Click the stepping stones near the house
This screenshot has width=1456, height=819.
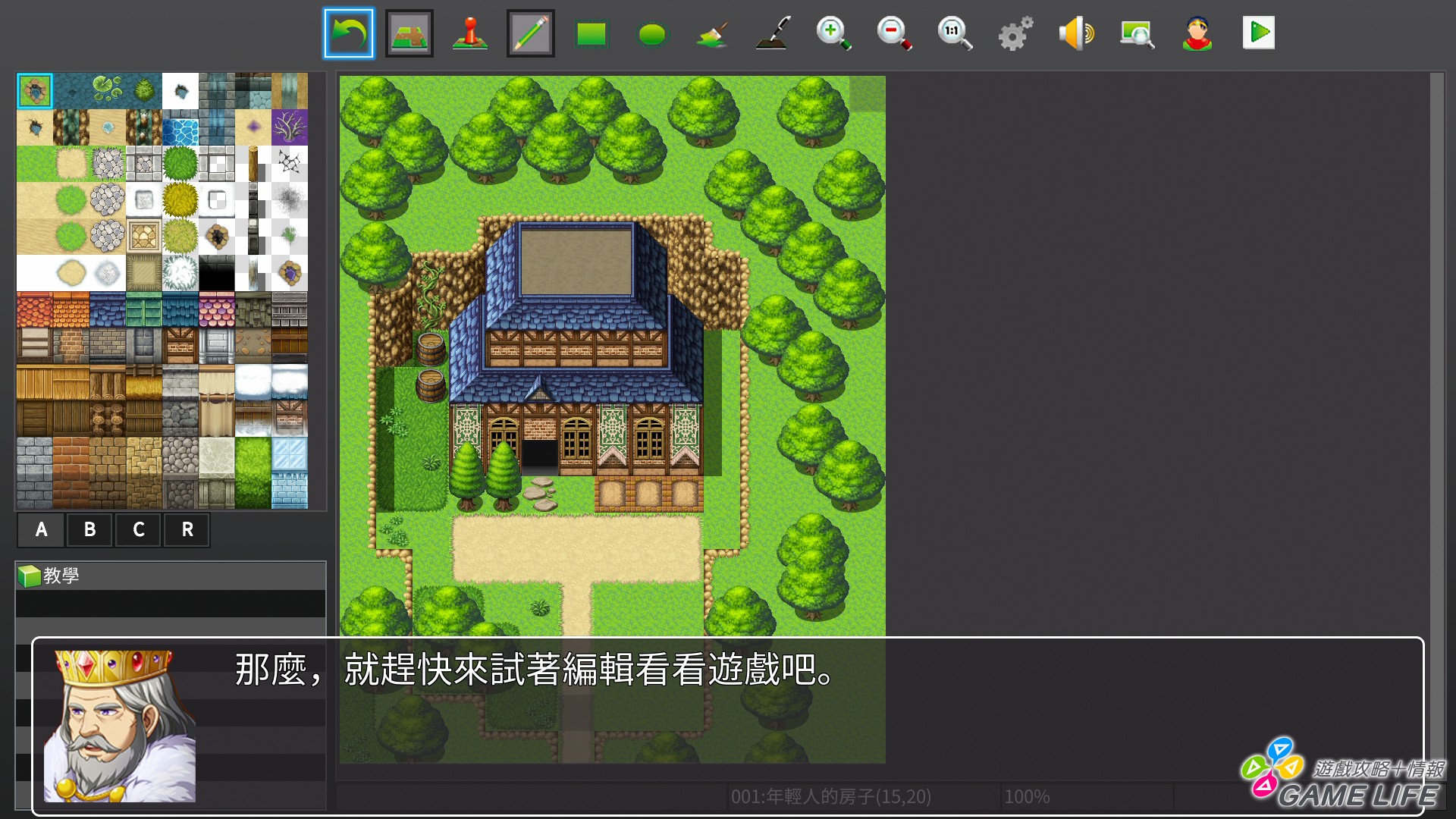pyautogui.click(x=540, y=493)
